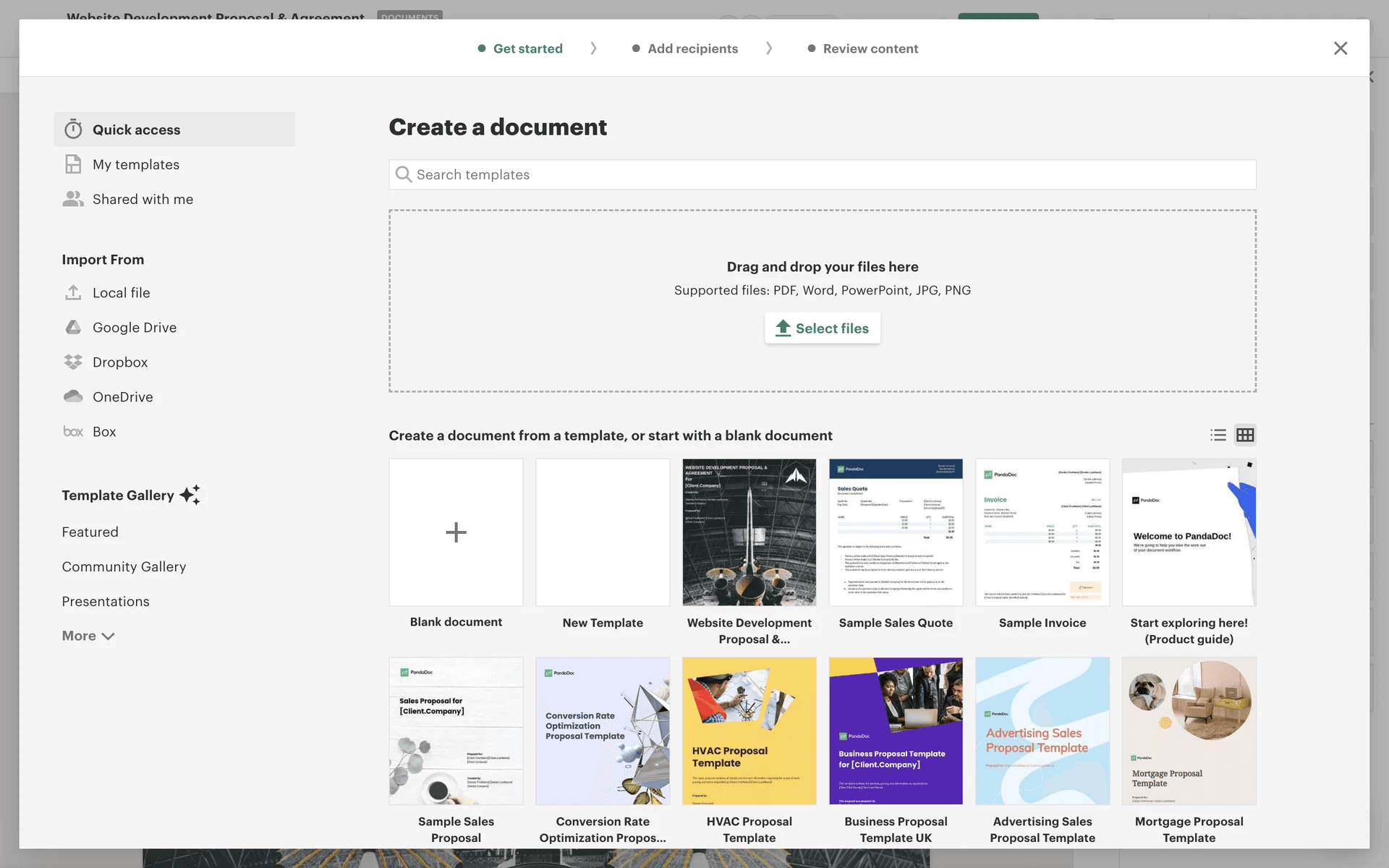Import from OneDrive
Image resolution: width=1389 pixels, height=868 pixels.
(x=122, y=397)
